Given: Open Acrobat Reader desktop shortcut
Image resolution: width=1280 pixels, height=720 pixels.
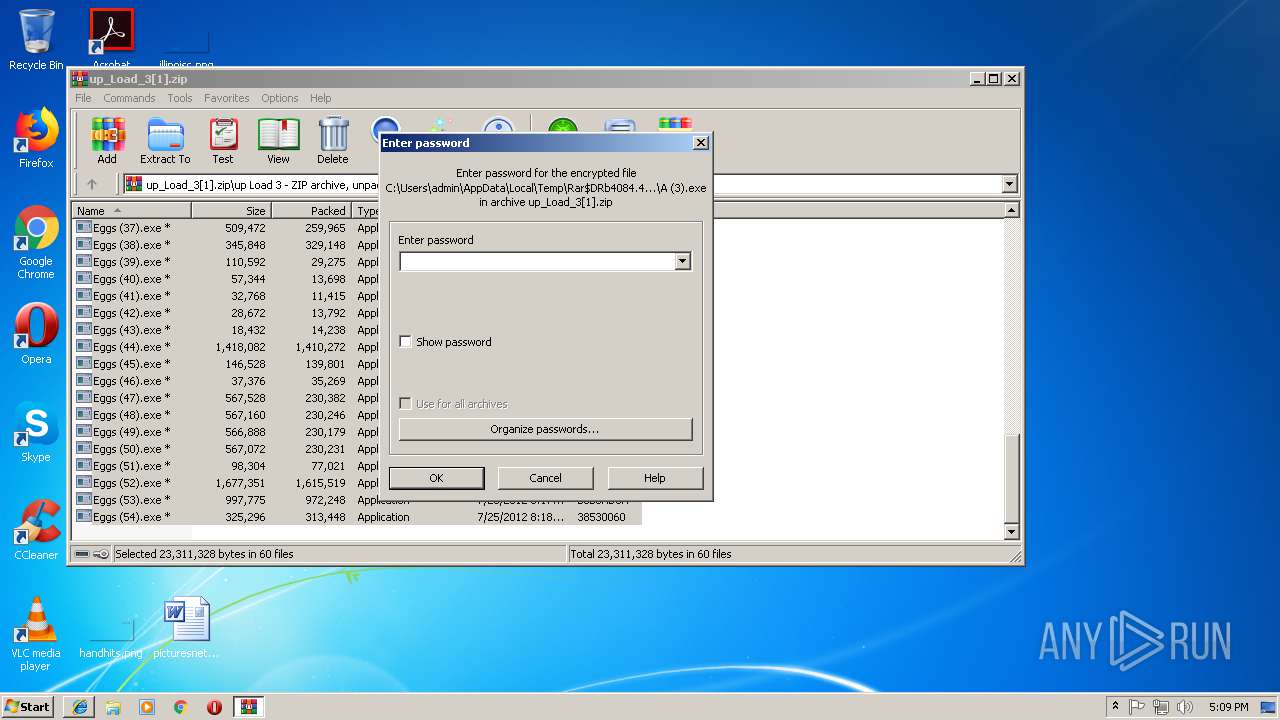Looking at the screenshot, I should [x=111, y=38].
